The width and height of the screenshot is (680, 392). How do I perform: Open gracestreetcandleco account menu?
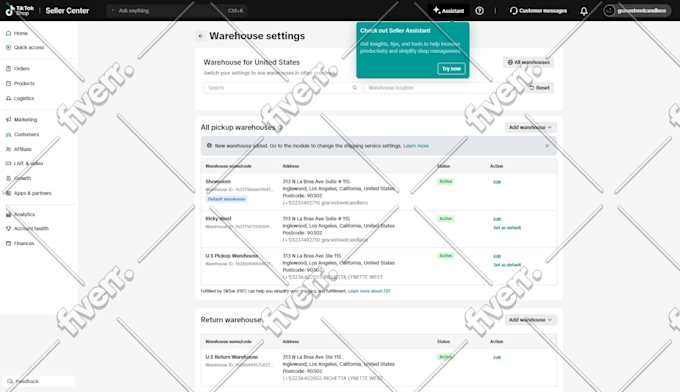click(x=637, y=10)
